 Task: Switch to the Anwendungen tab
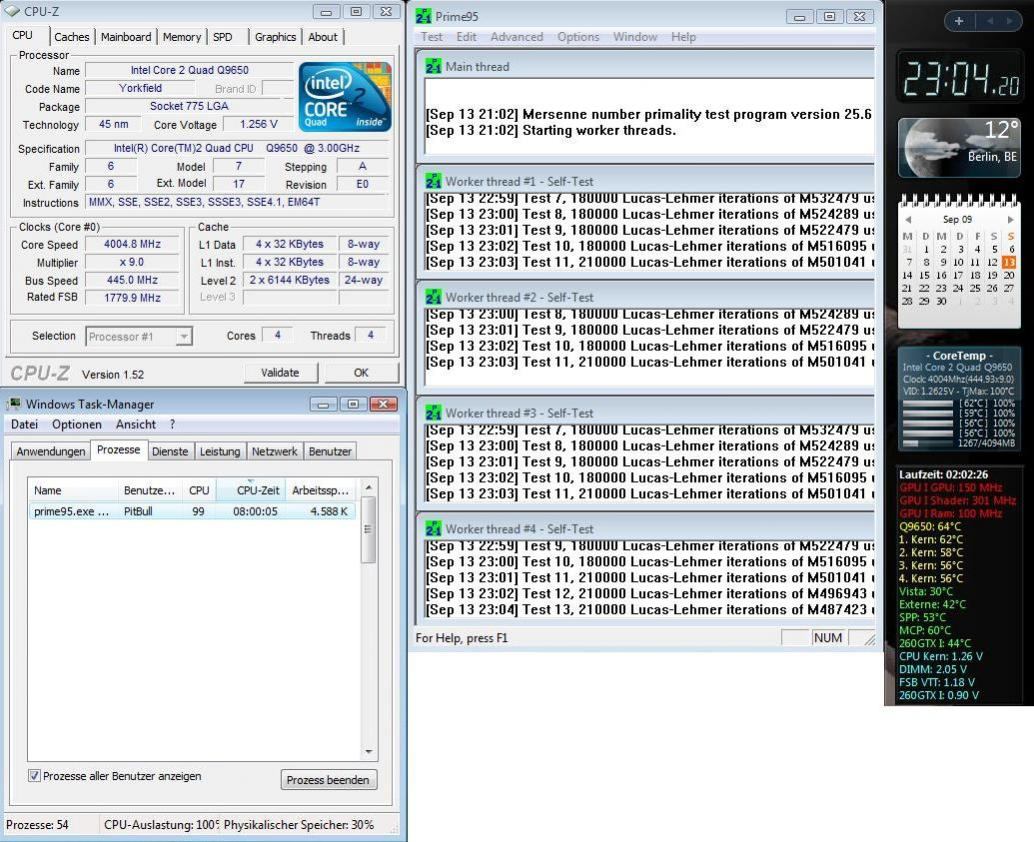click(51, 452)
